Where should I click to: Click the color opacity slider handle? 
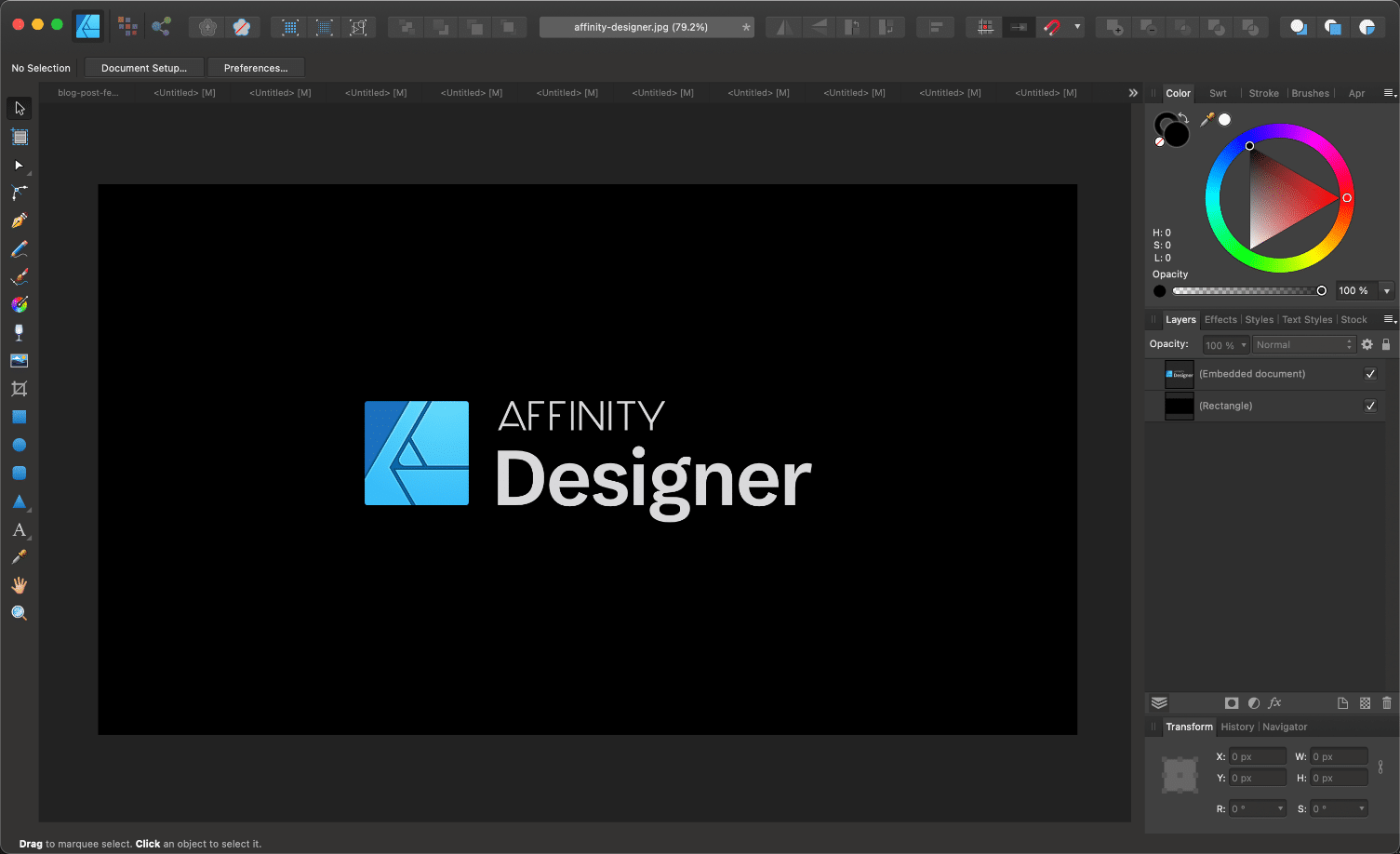click(1321, 291)
